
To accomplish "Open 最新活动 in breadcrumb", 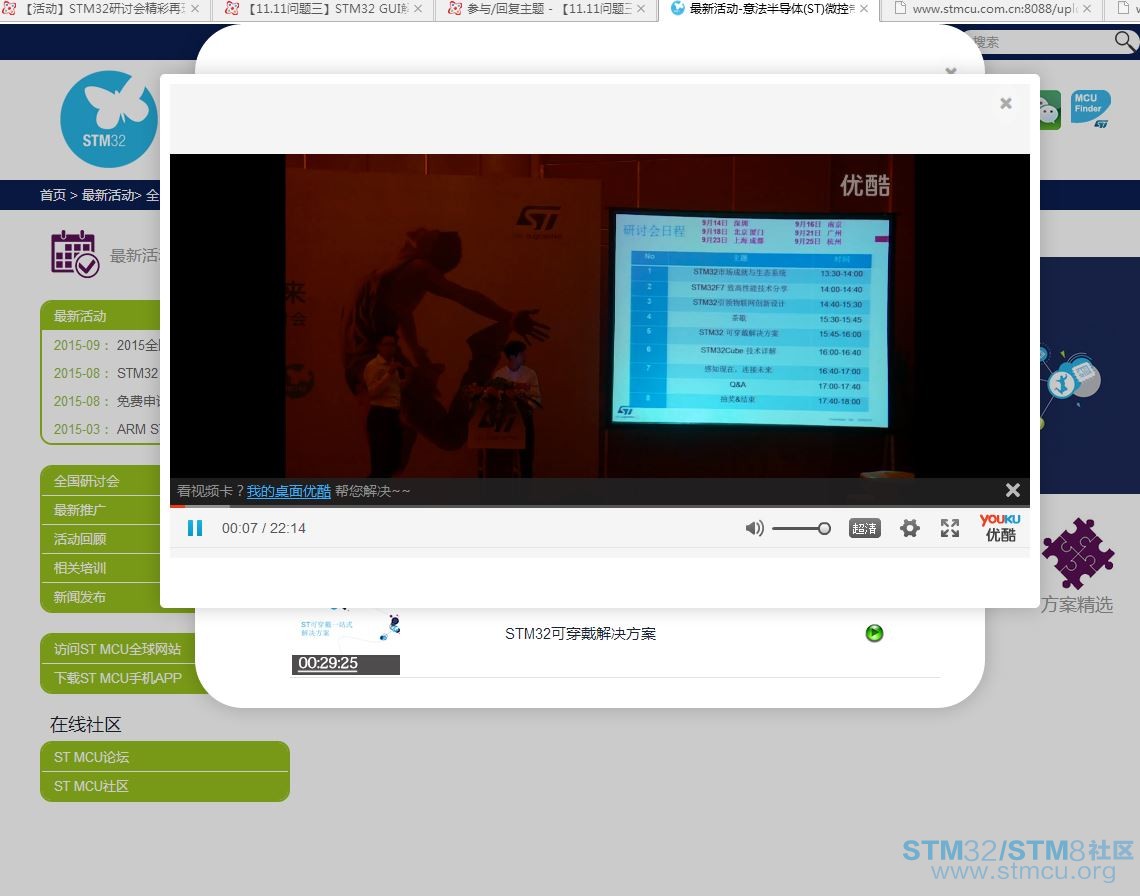I will (108, 195).
